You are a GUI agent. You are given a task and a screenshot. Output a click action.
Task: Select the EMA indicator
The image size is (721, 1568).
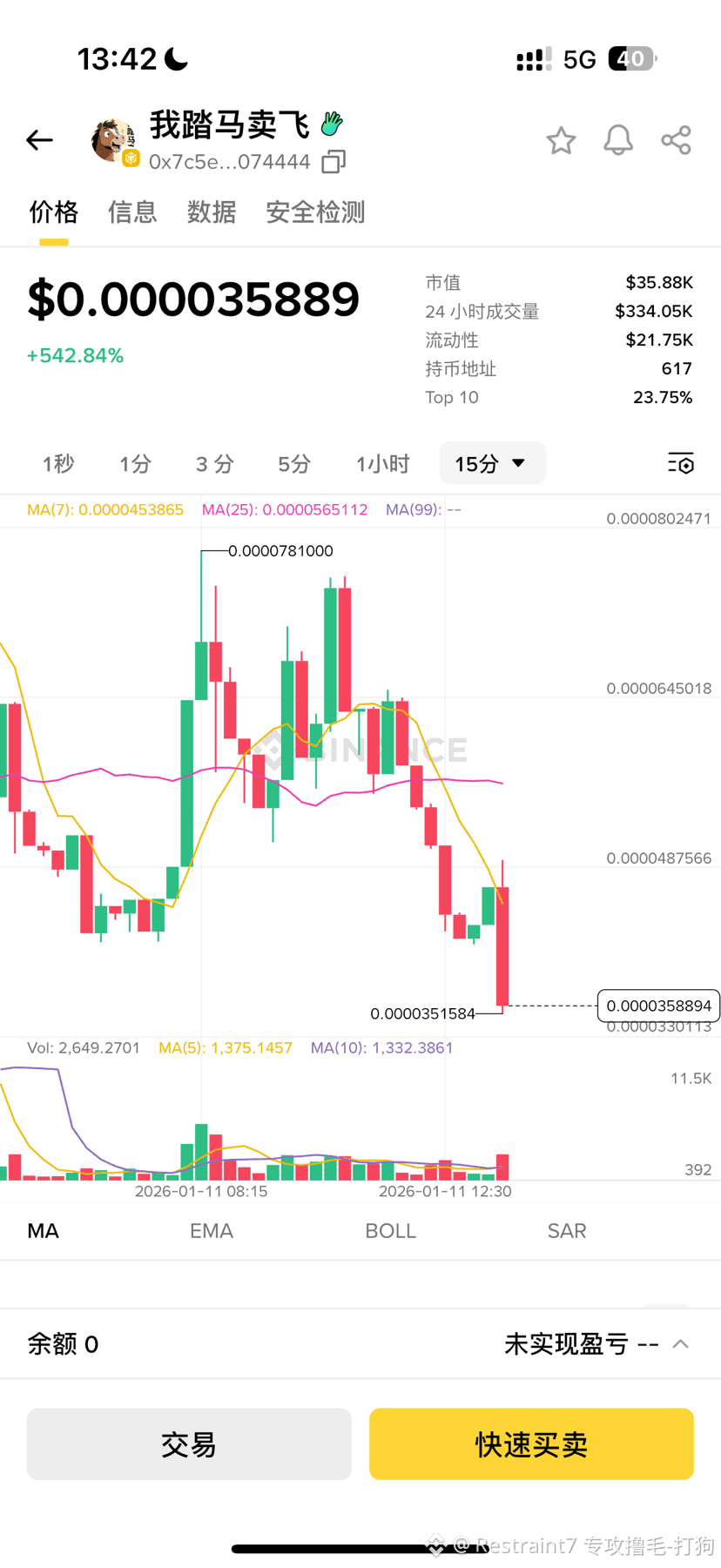[212, 1231]
